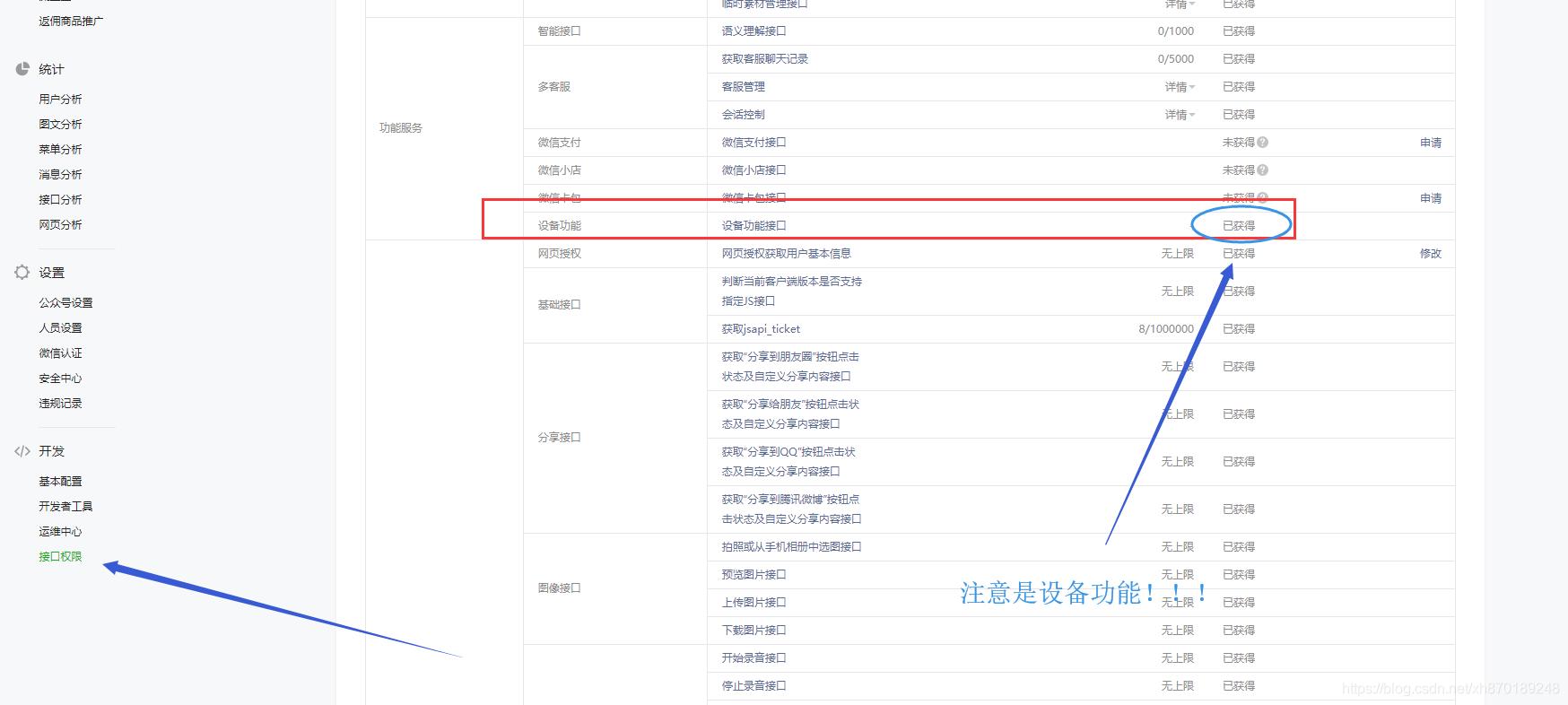Go to 运维中心

coord(60,531)
